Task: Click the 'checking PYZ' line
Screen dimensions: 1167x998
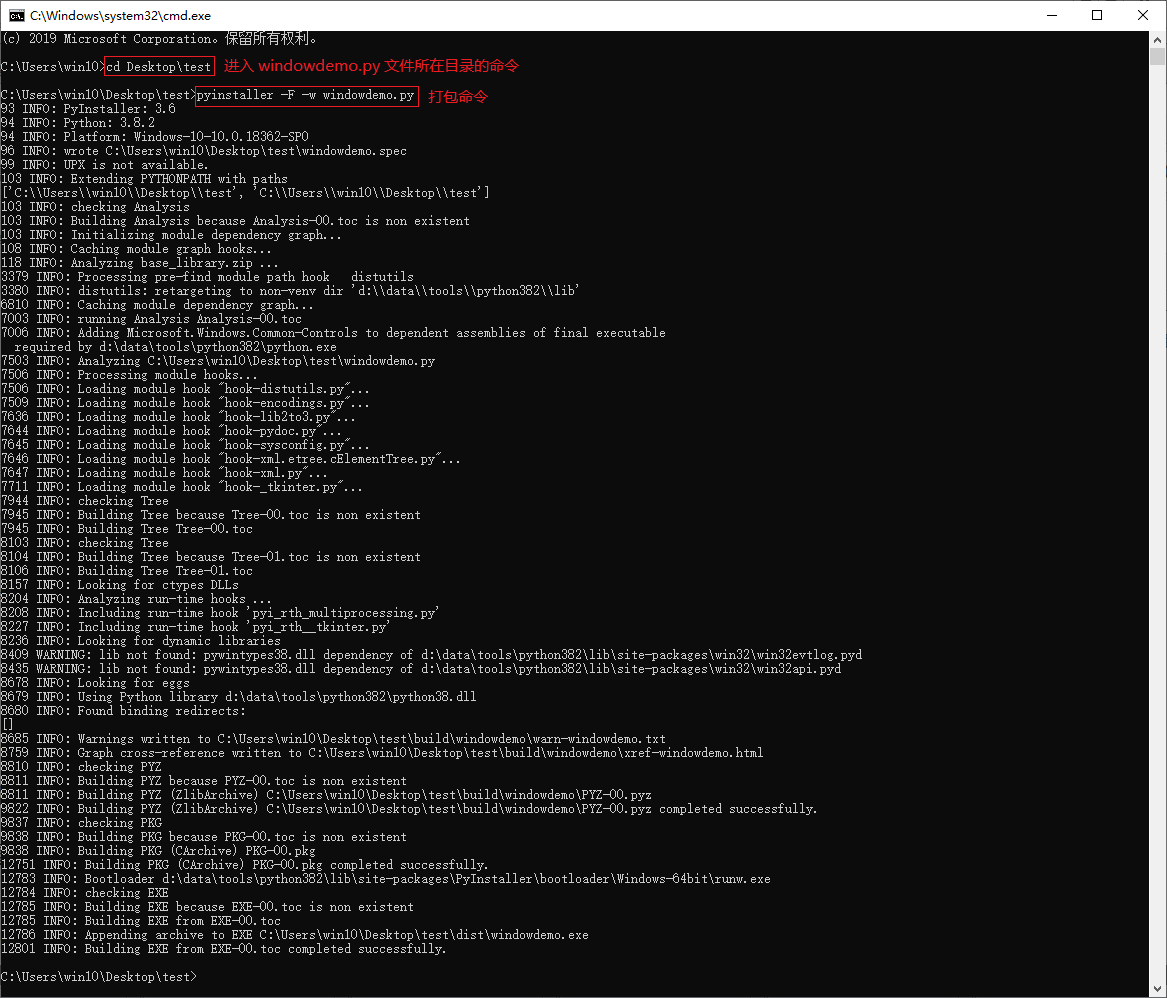Action: 81,767
